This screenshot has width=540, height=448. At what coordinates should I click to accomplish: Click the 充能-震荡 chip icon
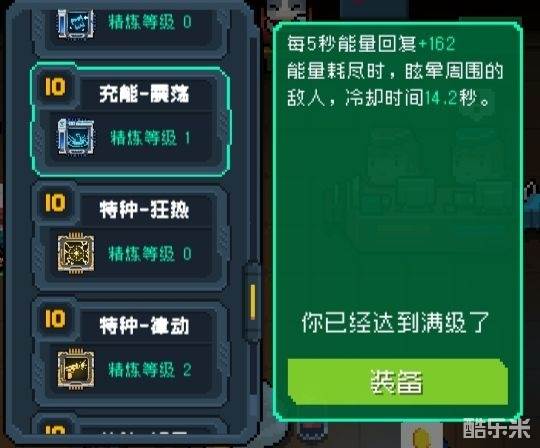75,136
